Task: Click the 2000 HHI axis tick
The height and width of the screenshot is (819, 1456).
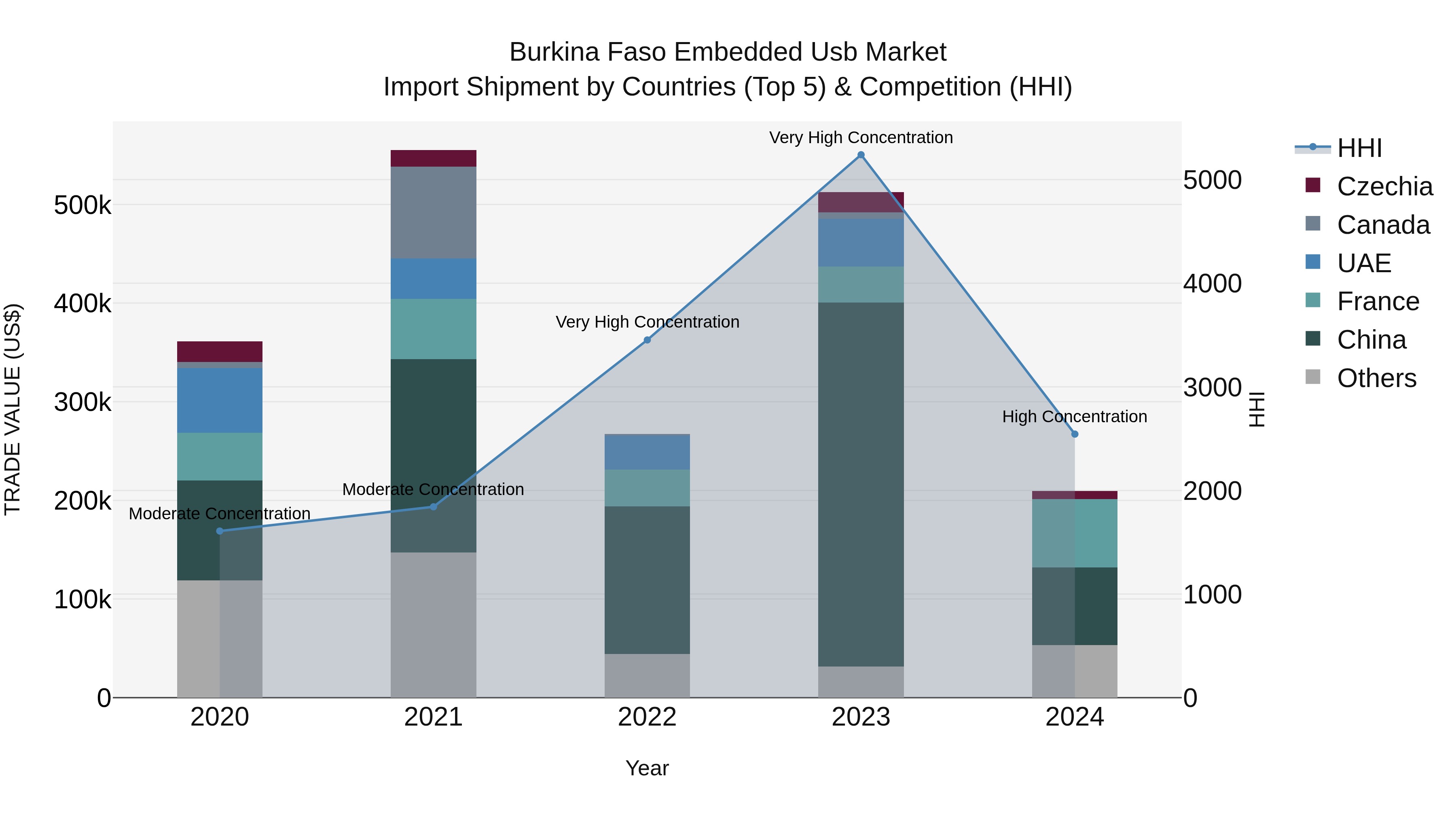Action: 1213,491
